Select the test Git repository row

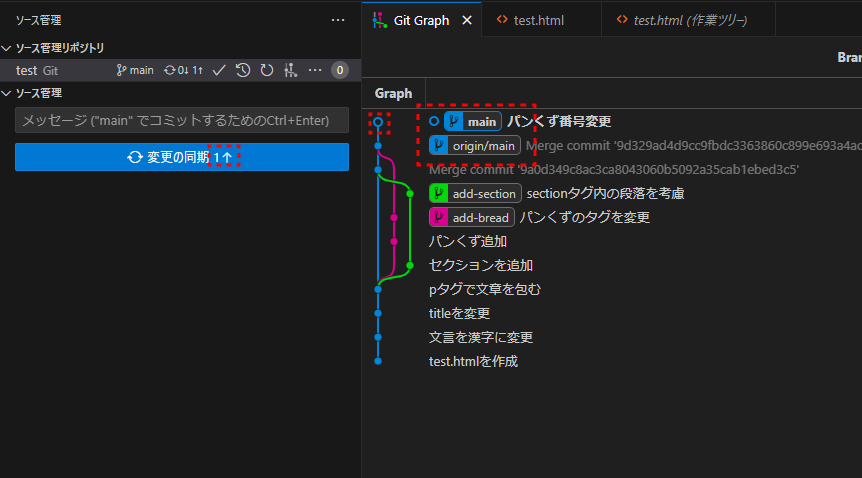pos(180,70)
